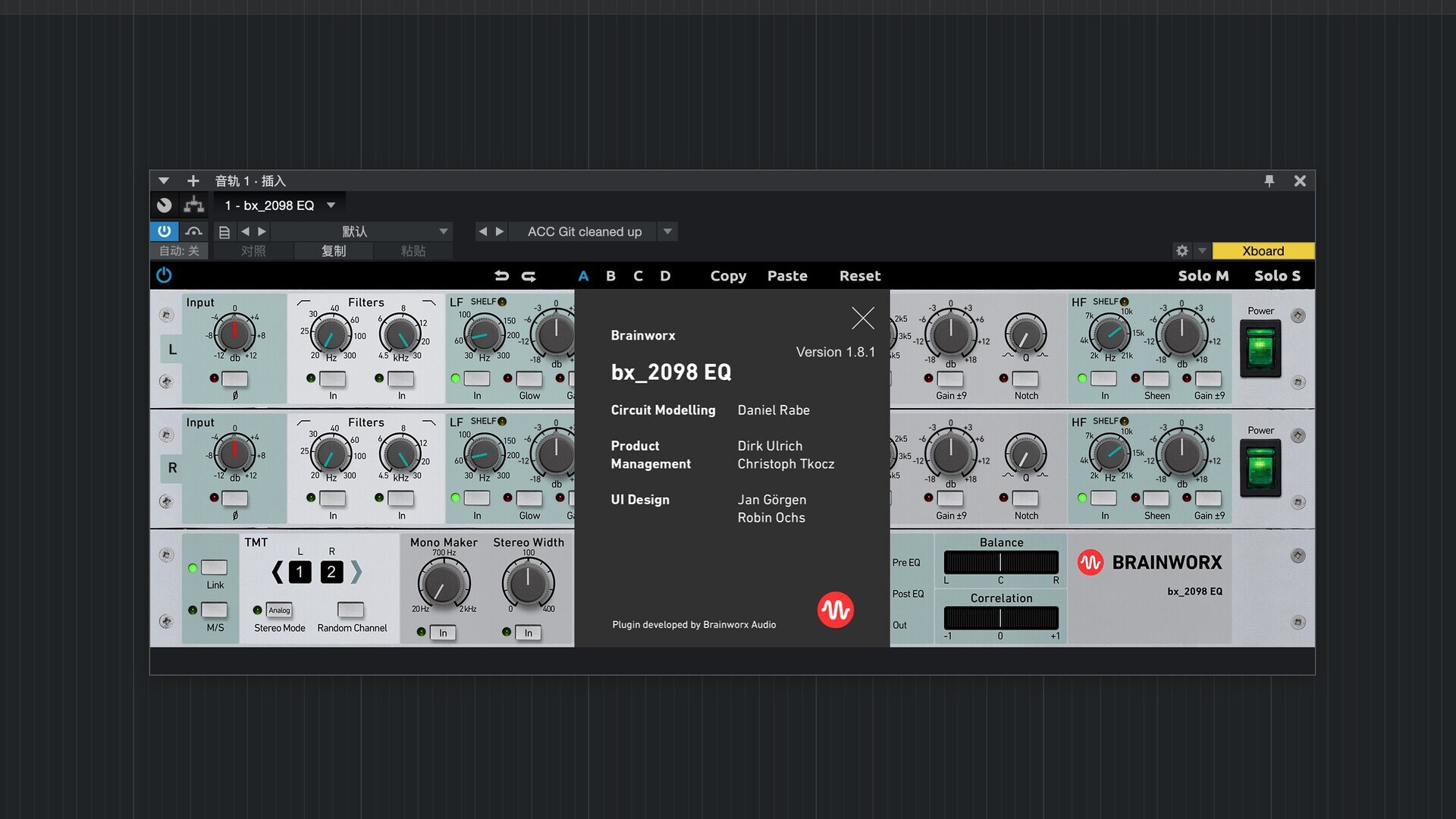The image size is (1456, 819).
Task: Click the R channel LF SHELF indicator
Action: (x=502, y=422)
